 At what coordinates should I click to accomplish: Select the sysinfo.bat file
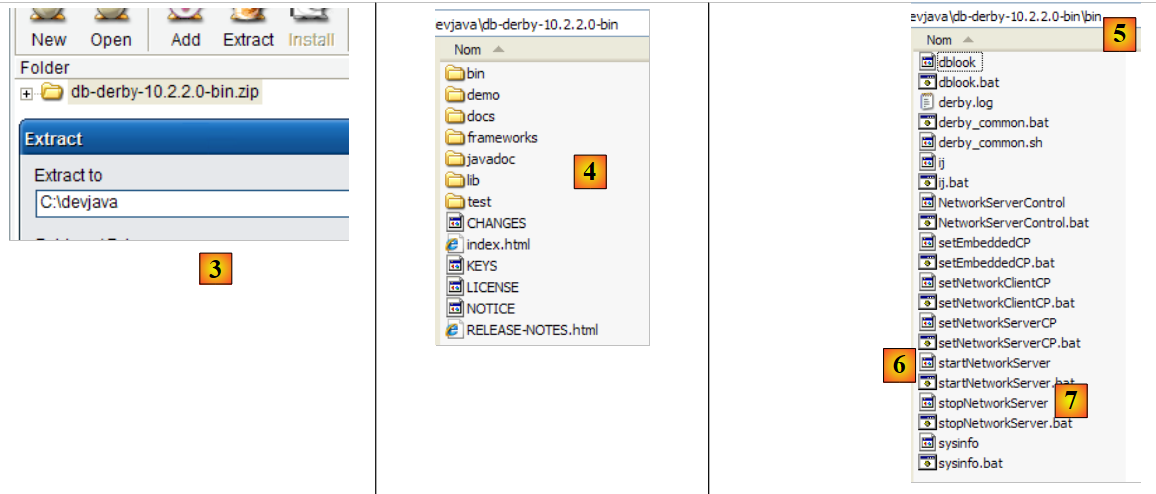pos(970,463)
